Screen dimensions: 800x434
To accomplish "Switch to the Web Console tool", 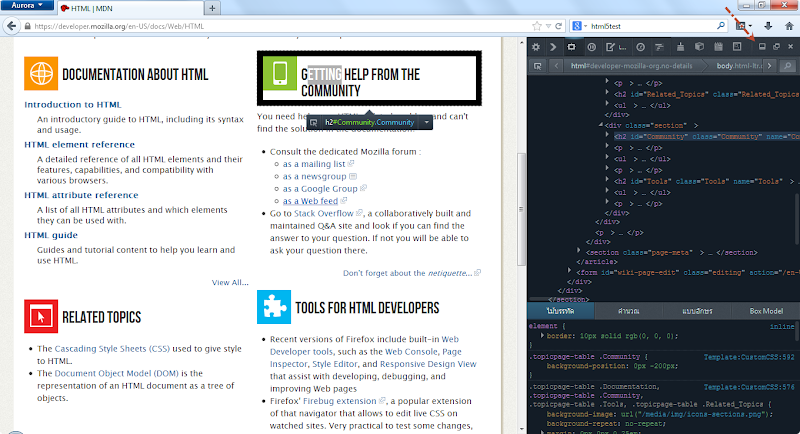I will [553, 47].
